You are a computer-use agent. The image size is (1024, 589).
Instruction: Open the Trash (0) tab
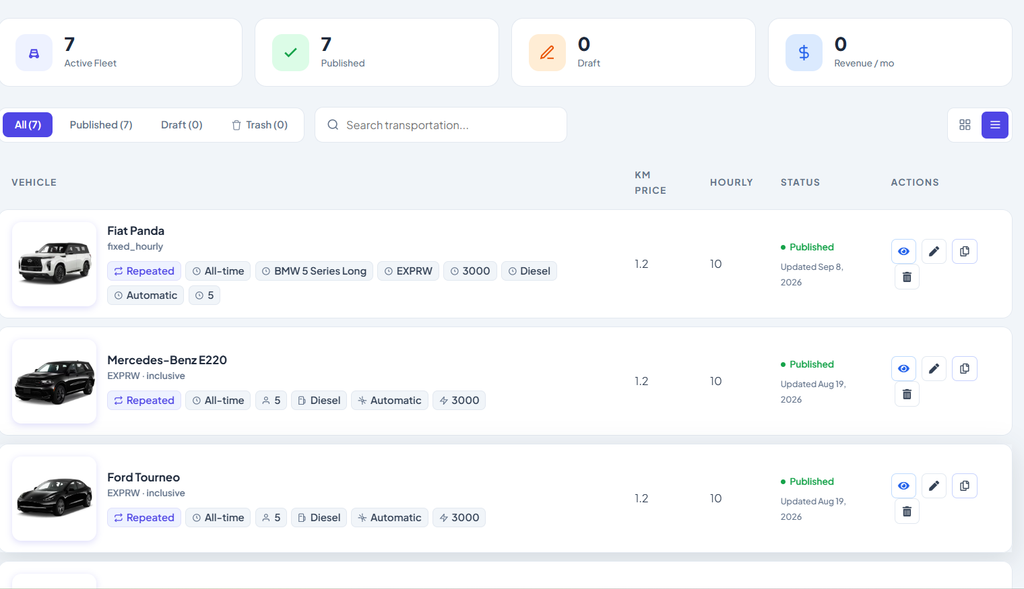(x=259, y=125)
